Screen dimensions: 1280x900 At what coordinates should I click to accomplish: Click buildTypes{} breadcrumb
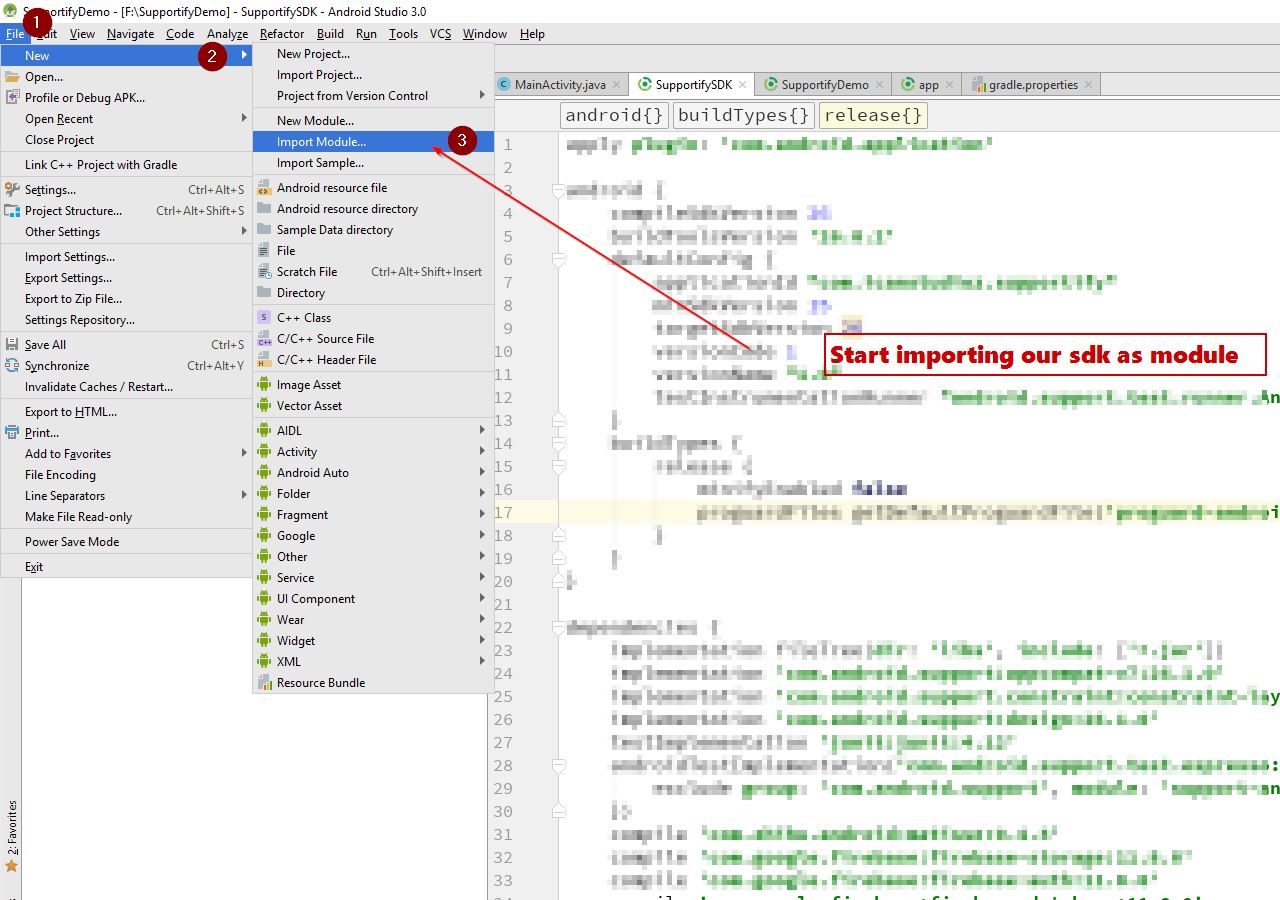745,115
